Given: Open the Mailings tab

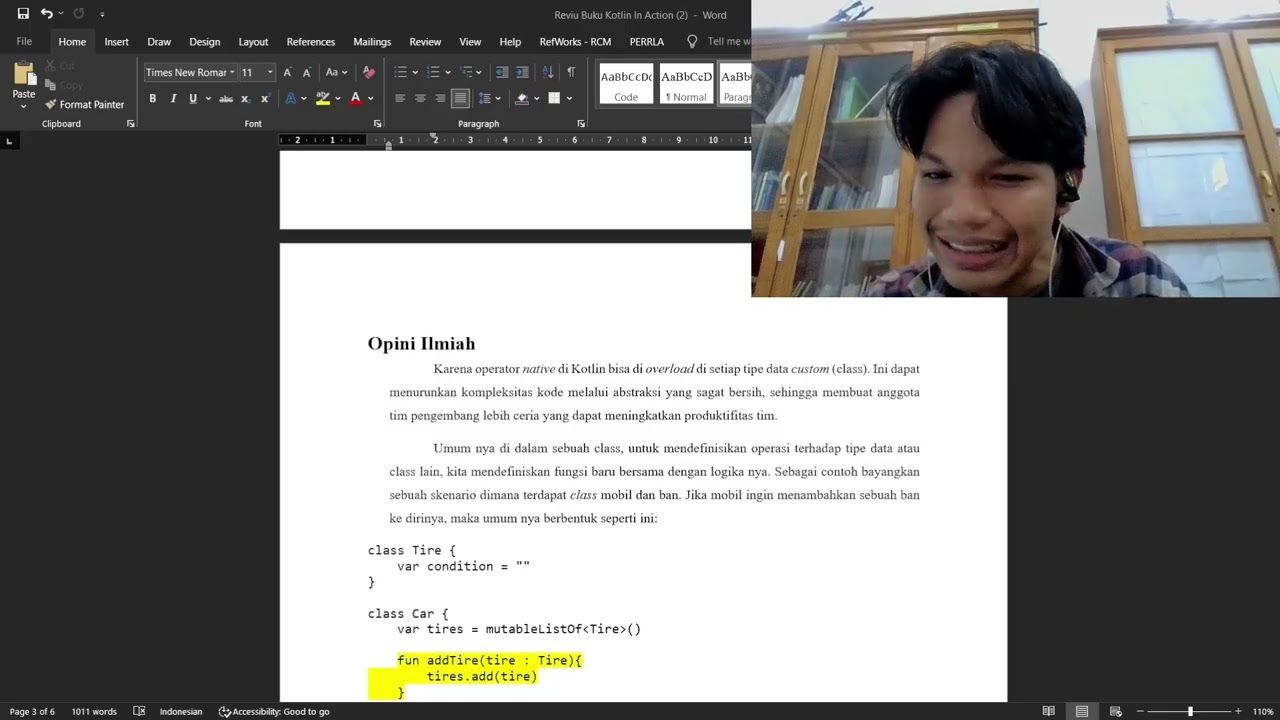Looking at the screenshot, I should [372, 42].
